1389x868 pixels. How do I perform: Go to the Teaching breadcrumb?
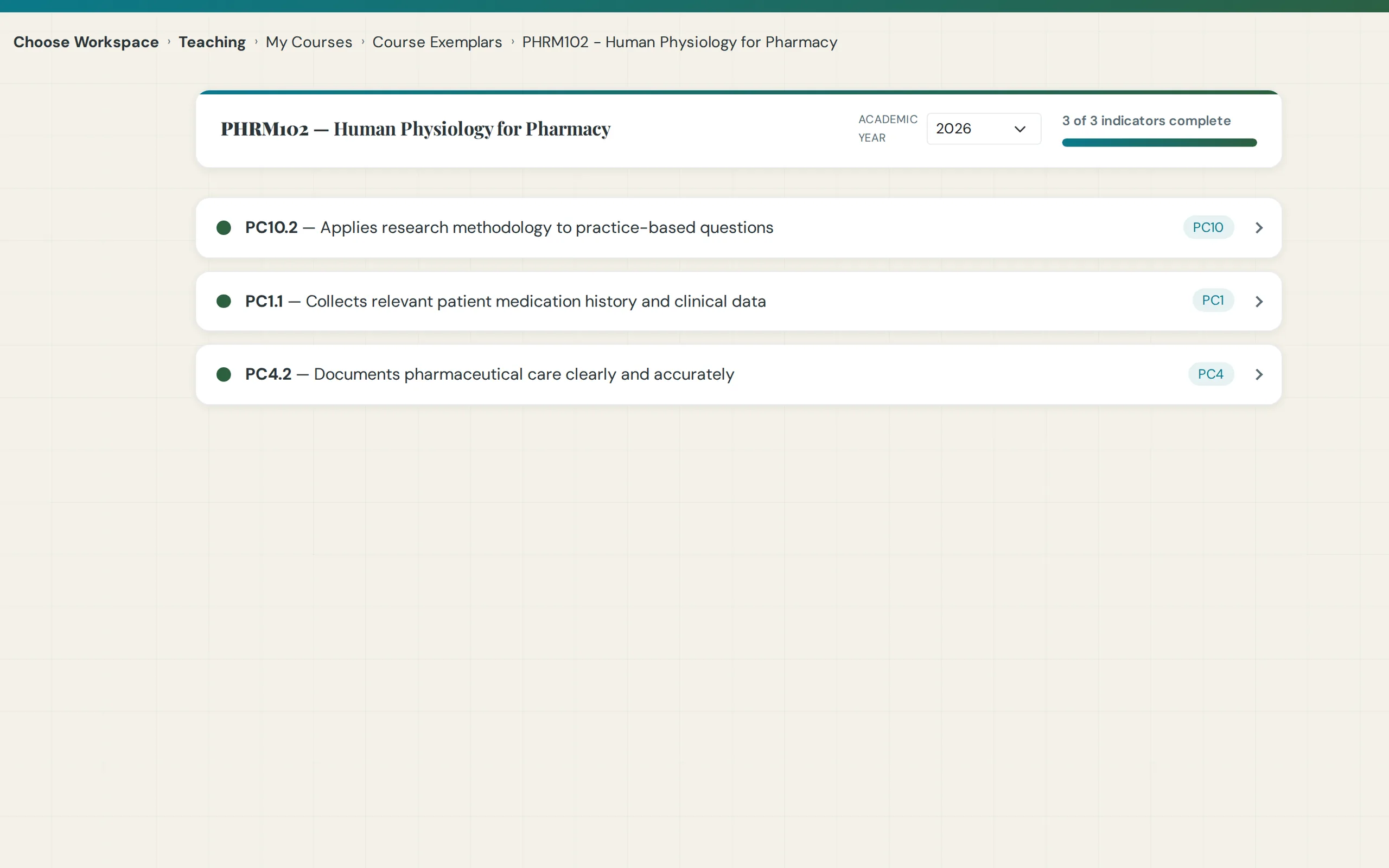(212, 42)
